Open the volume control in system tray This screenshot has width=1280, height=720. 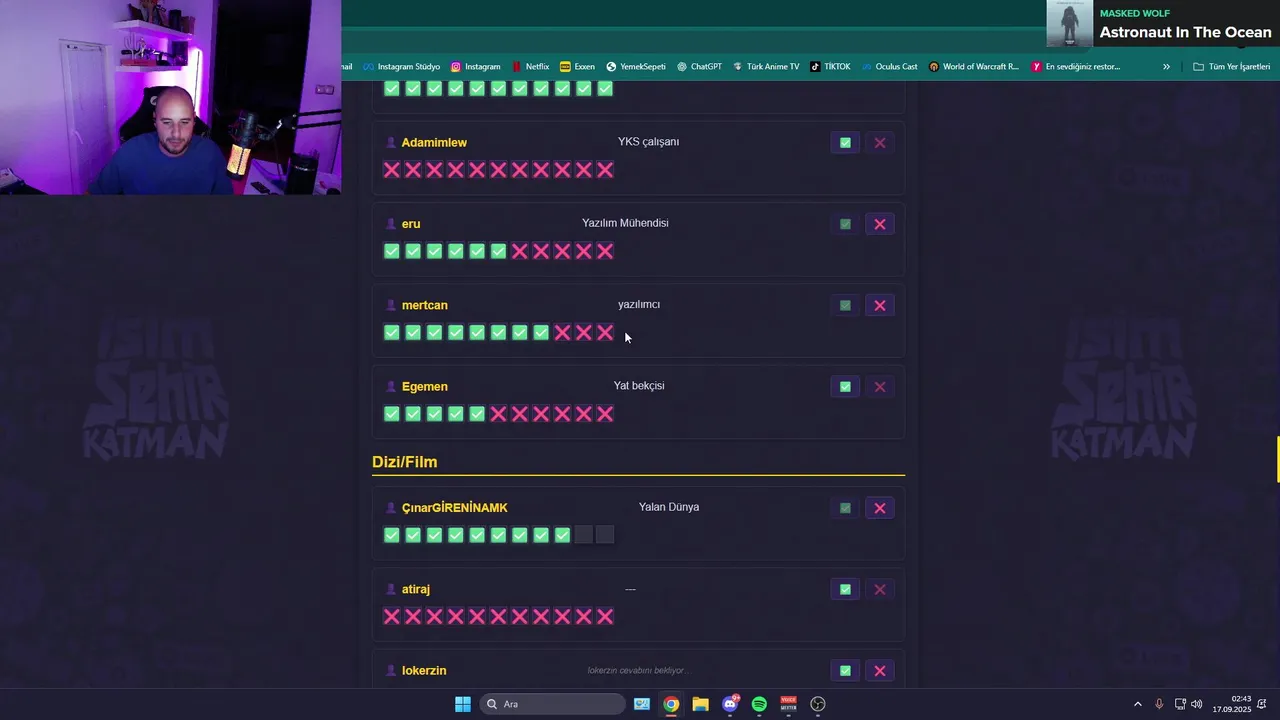coord(1197,704)
